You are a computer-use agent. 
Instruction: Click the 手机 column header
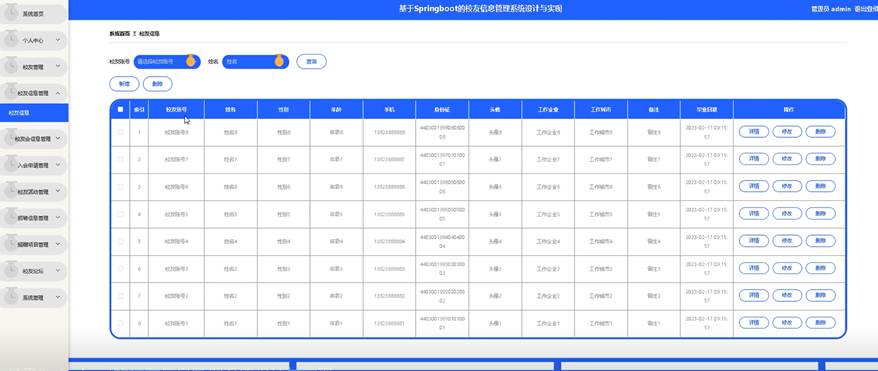click(x=389, y=110)
